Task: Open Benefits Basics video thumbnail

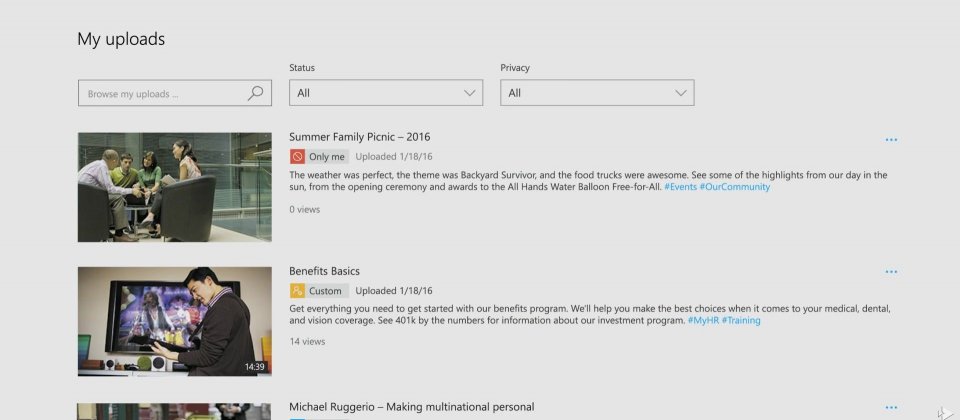Action: [174, 321]
